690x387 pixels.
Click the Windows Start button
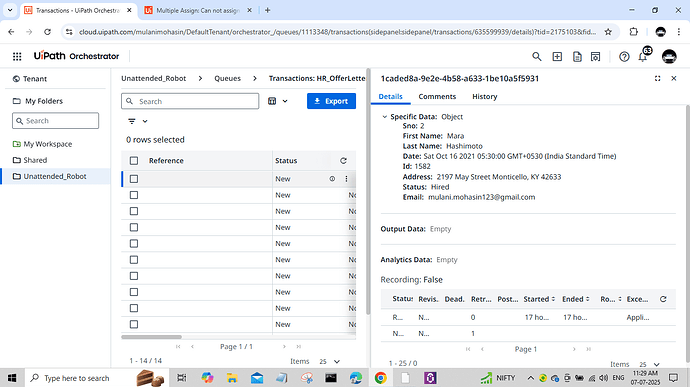coord(12,378)
